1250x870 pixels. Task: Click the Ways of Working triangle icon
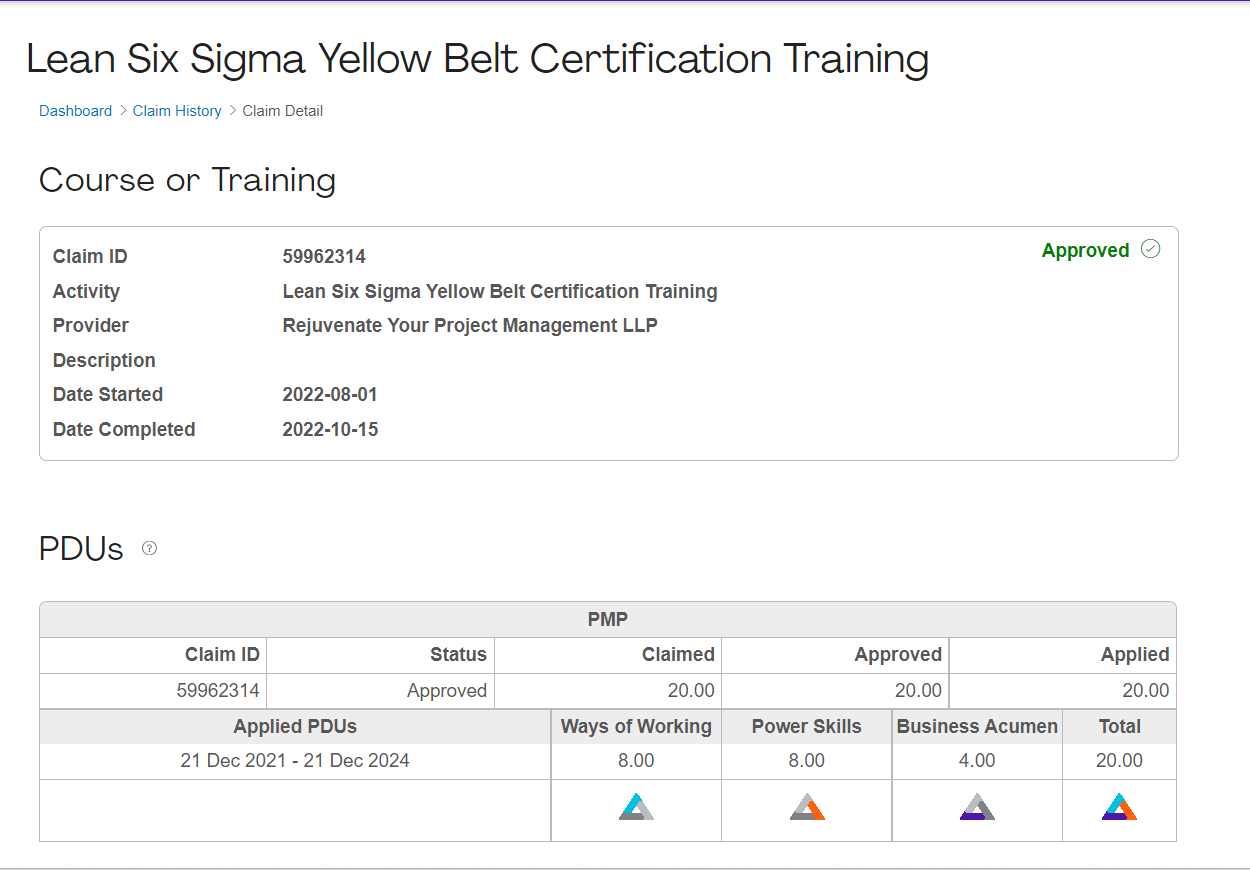636,807
